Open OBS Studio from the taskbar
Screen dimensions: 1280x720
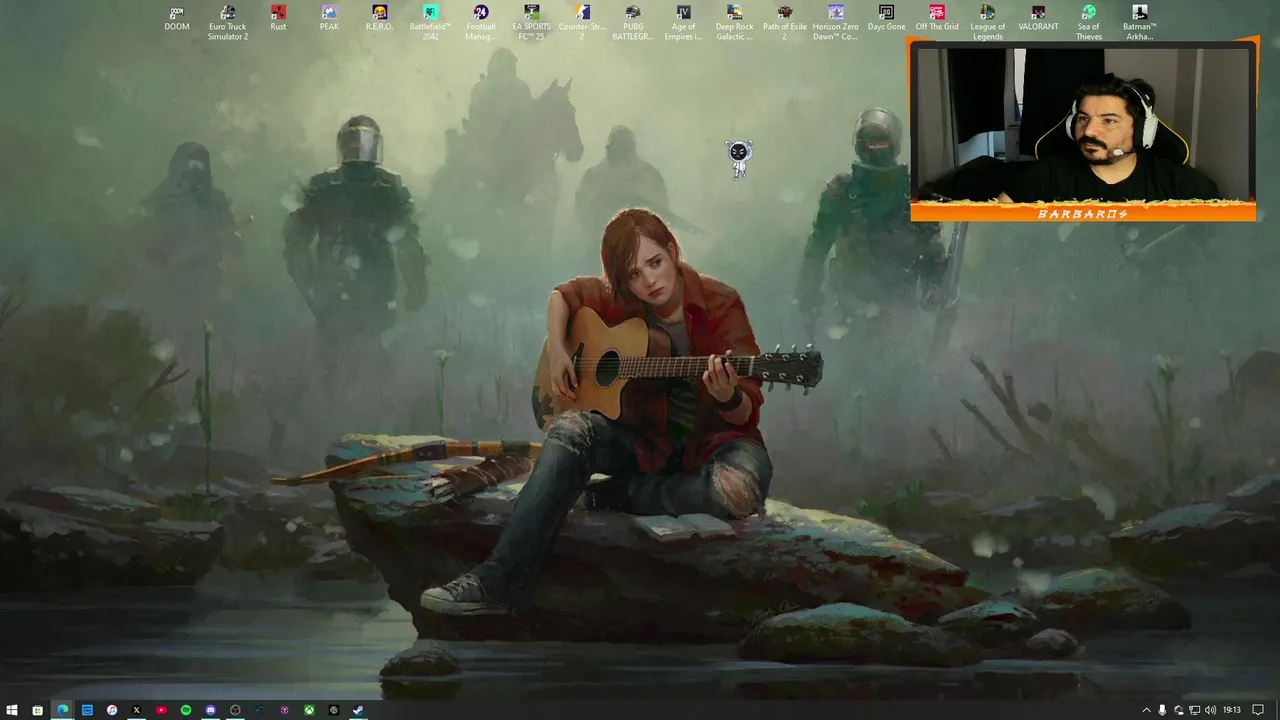pyautogui.click(x=235, y=710)
